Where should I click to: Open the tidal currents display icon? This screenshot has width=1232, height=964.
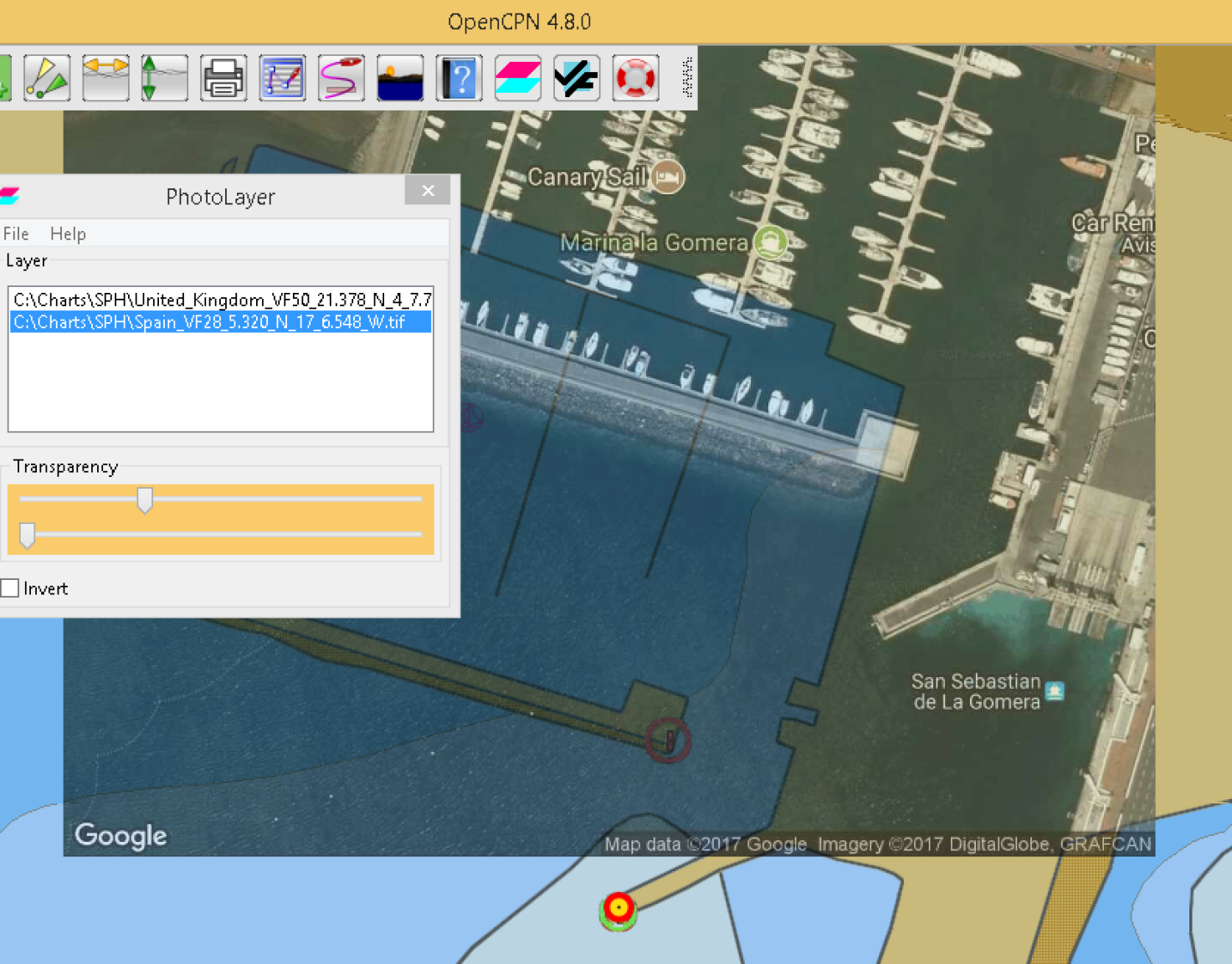pyautogui.click(x=105, y=79)
